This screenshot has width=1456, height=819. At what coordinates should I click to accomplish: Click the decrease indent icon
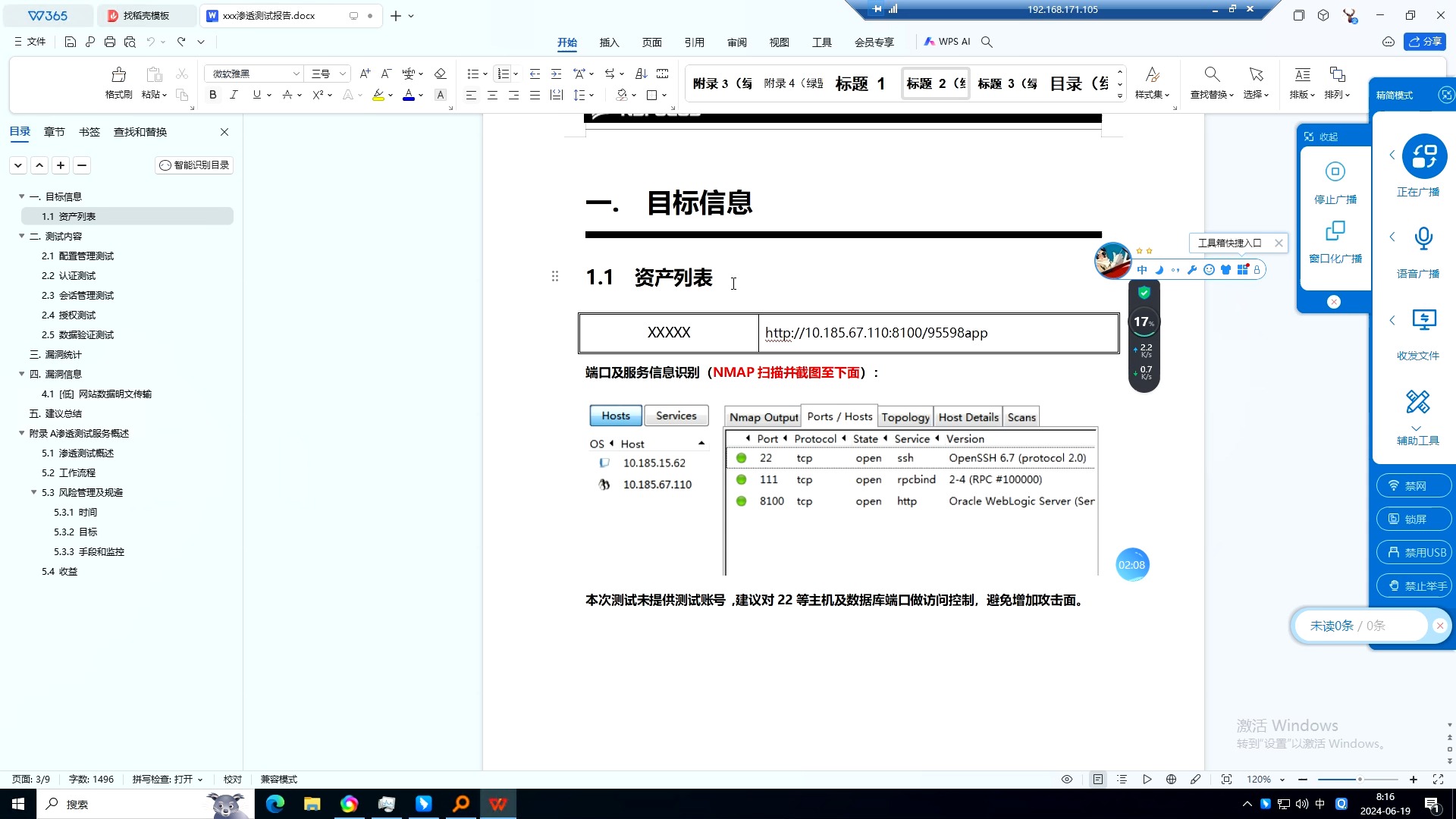click(535, 74)
